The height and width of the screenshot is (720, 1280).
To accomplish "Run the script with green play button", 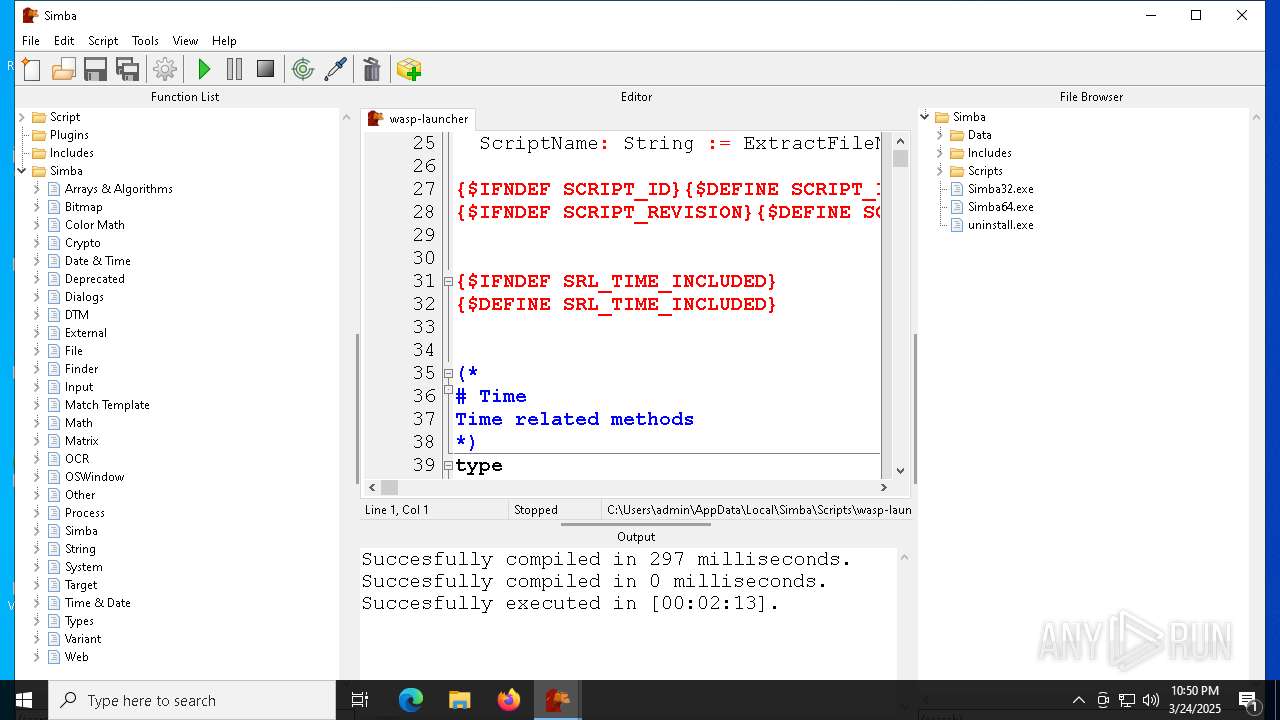I will click(x=204, y=69).
